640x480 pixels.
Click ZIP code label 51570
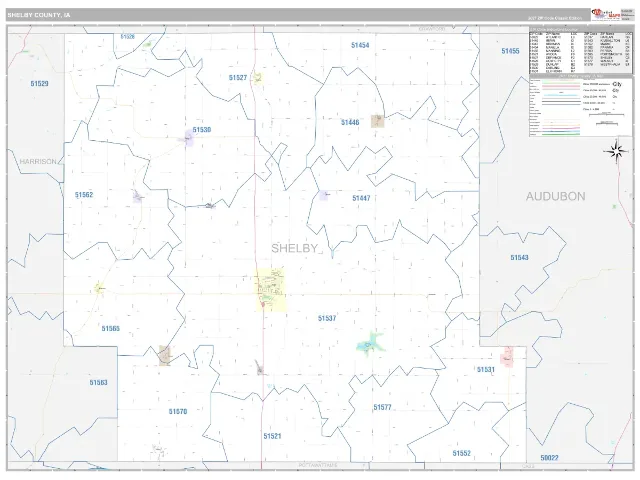[x=178, y=411]
